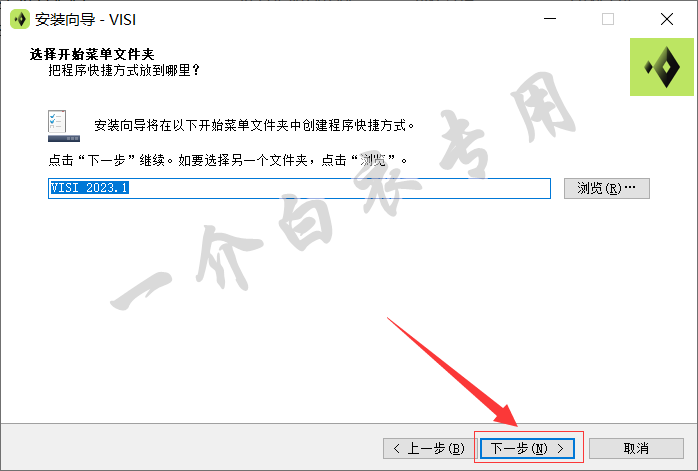Click the red arrow annotation pointing to 下一步
Image resolution: width=698 pixels, height=471 pixels.
tap(453, 372)
